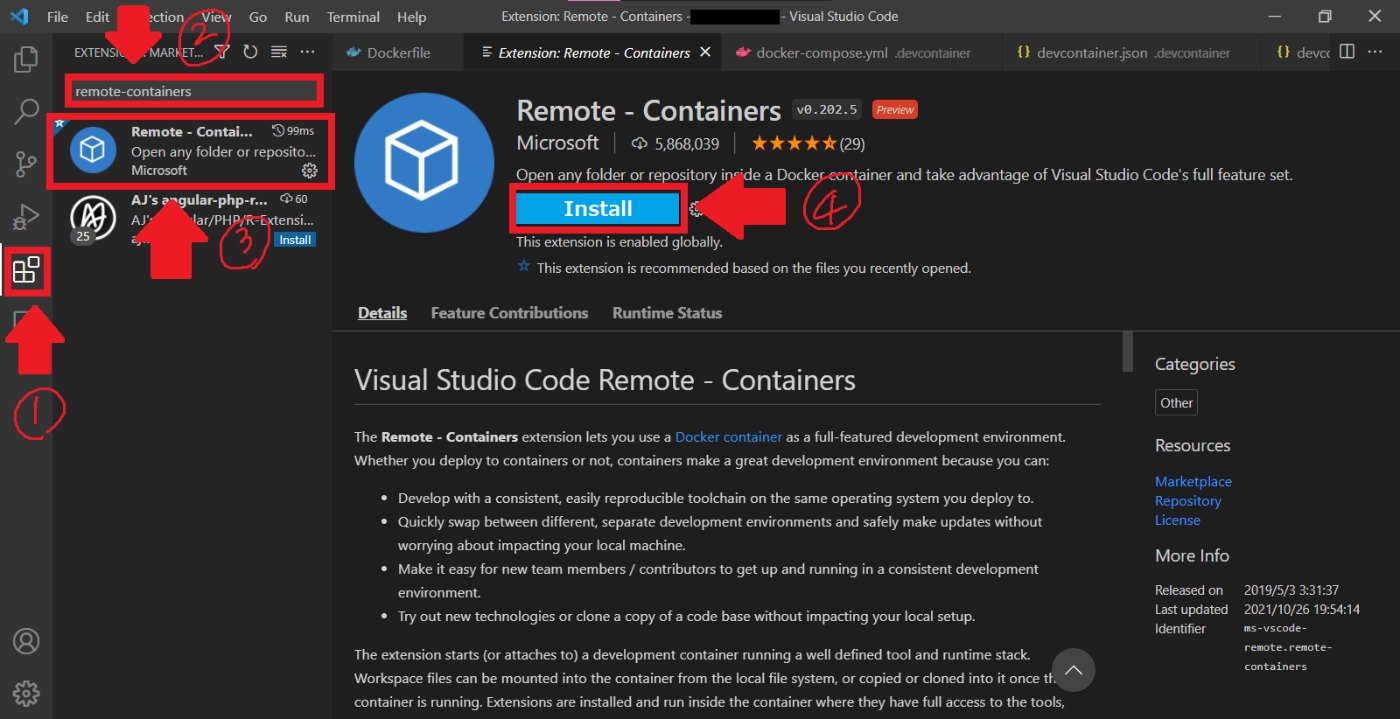Click 'This extension is enabled globally.' text
This screenshot has height=719, width=1400.
(619, 242)
